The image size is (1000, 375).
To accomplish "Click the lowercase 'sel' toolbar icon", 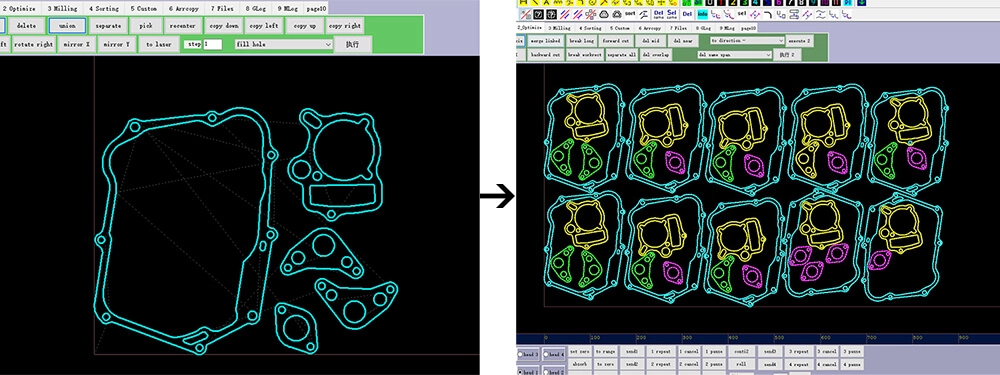I will coord(742,13).
